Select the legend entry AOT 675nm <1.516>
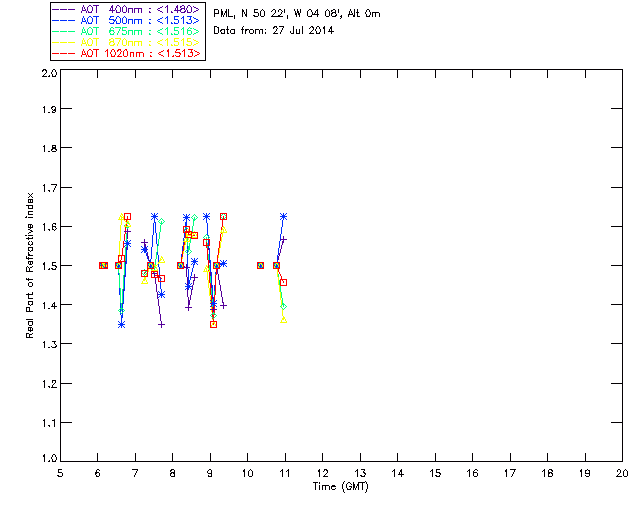 (x=127, y=31)
